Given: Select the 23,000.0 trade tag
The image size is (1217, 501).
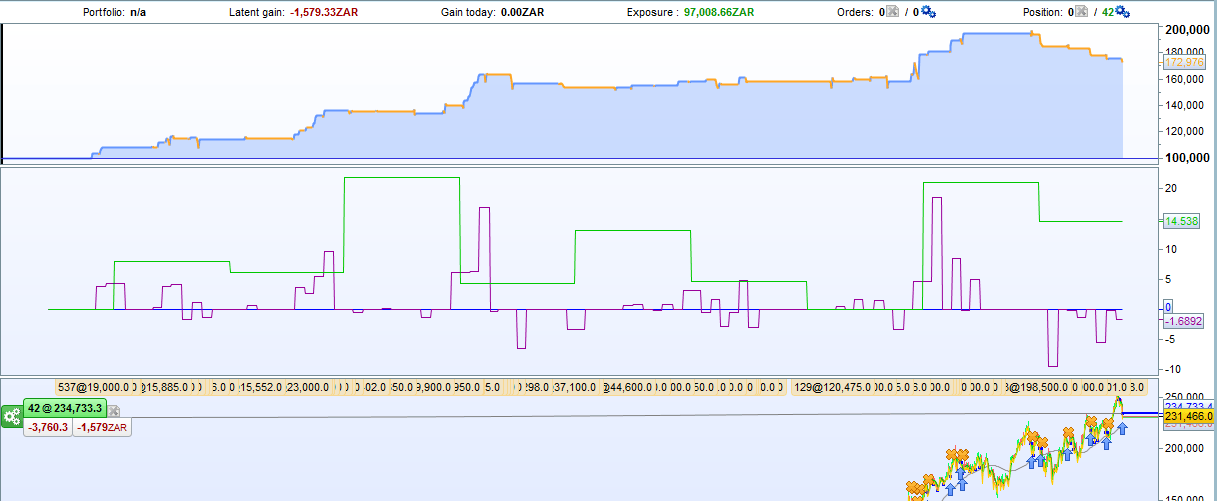Looking at the screenshot, I should [307, 387].
